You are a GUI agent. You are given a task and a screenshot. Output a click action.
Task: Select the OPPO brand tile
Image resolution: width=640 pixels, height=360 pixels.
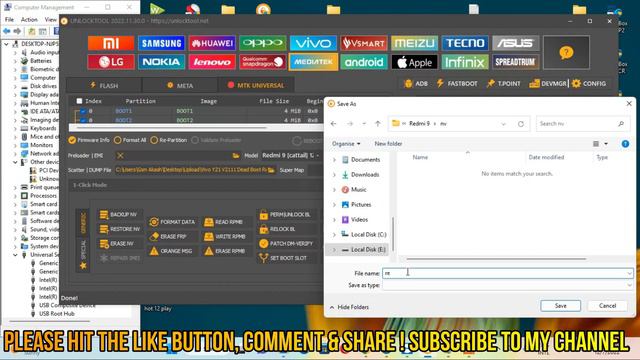coord(262,43)
